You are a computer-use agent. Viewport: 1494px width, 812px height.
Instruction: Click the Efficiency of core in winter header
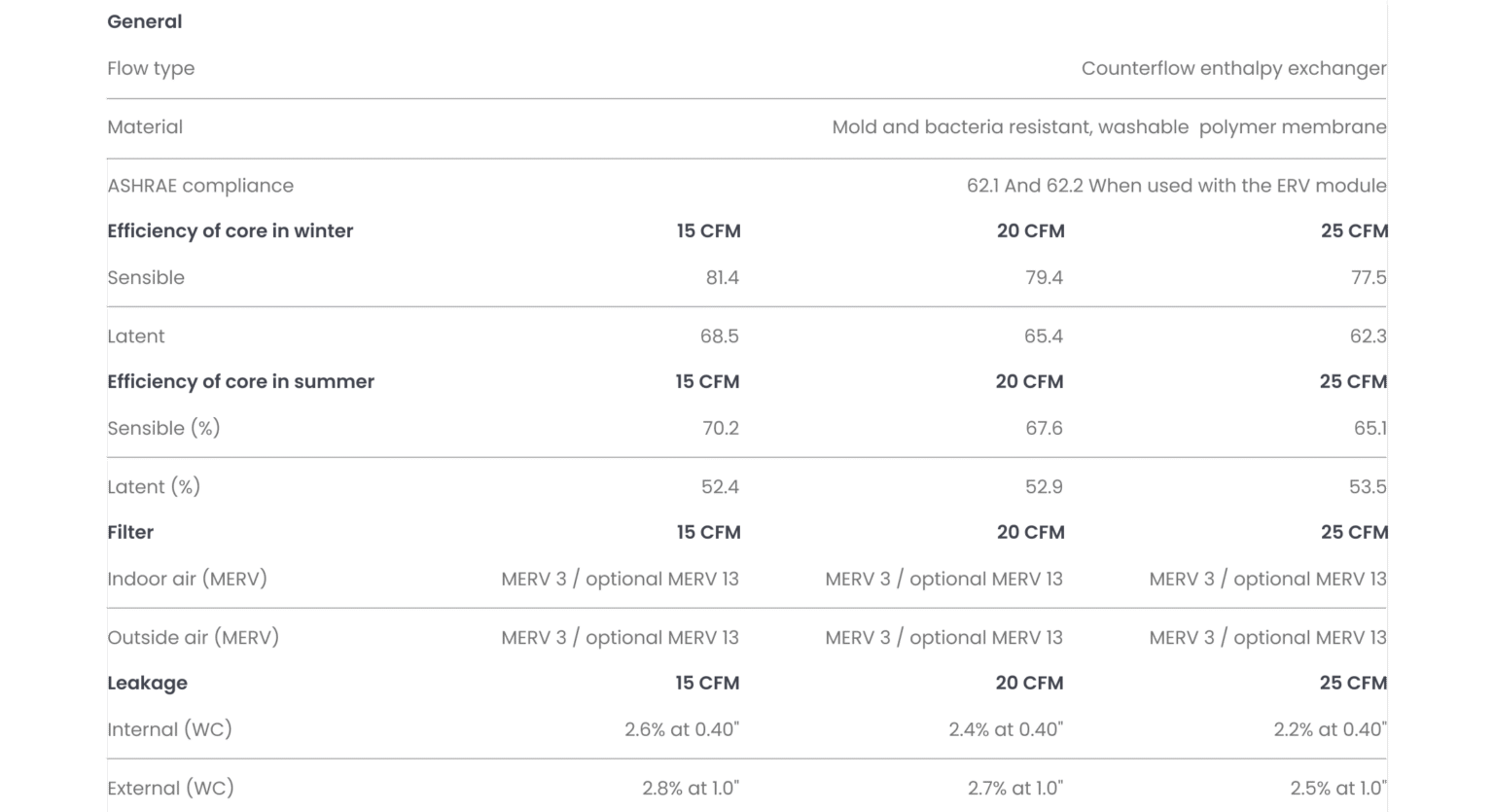coord(231,230)
